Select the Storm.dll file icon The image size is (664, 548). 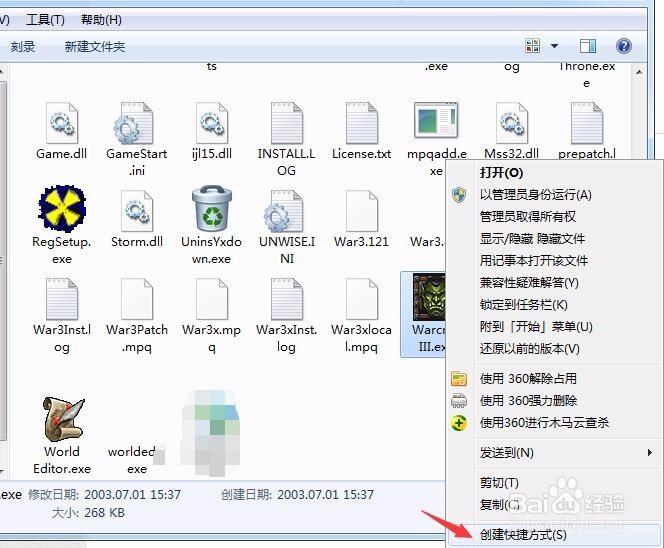point(137,211)
